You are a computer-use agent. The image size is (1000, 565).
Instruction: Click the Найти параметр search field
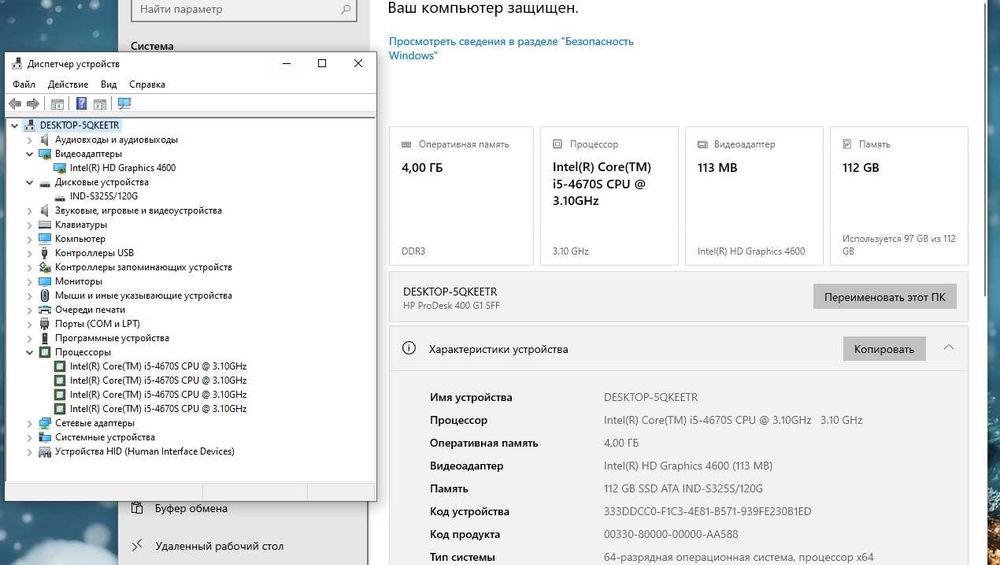click(244, 10)
